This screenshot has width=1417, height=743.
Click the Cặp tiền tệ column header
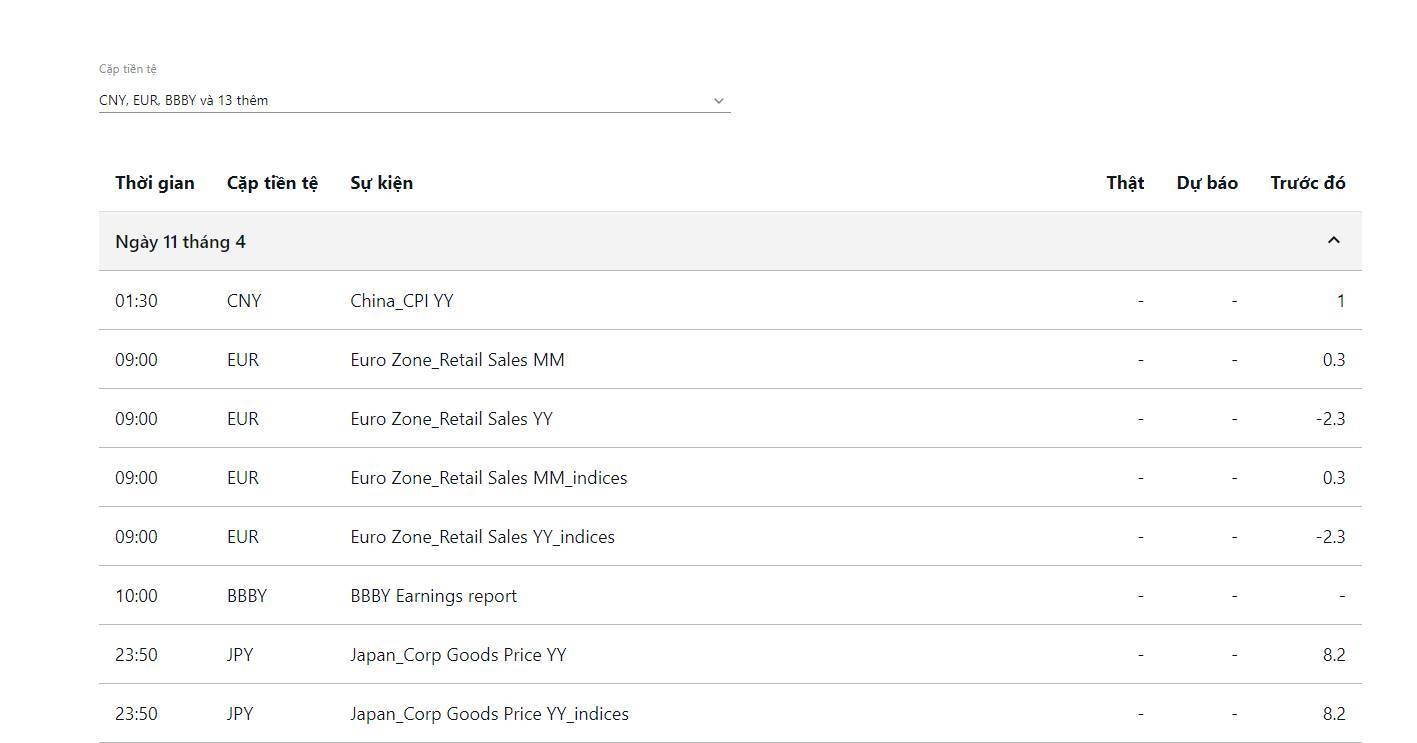(x=272, y=183)
